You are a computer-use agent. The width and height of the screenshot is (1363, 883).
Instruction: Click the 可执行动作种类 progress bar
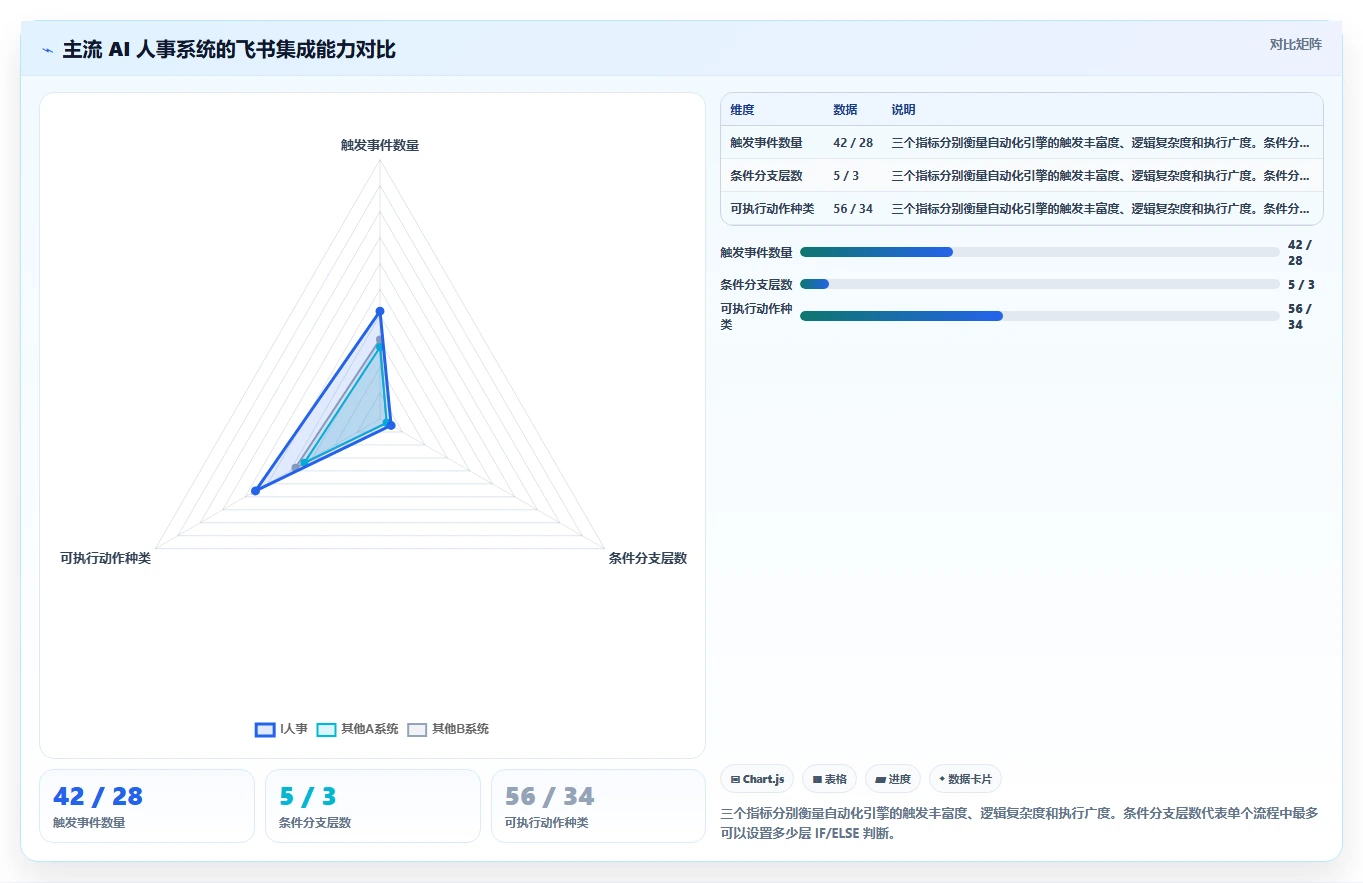tap(1040, 316)
